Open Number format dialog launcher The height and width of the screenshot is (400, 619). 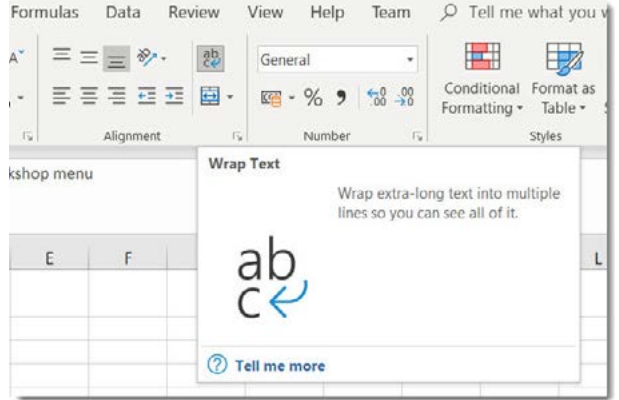coord(417,137)
